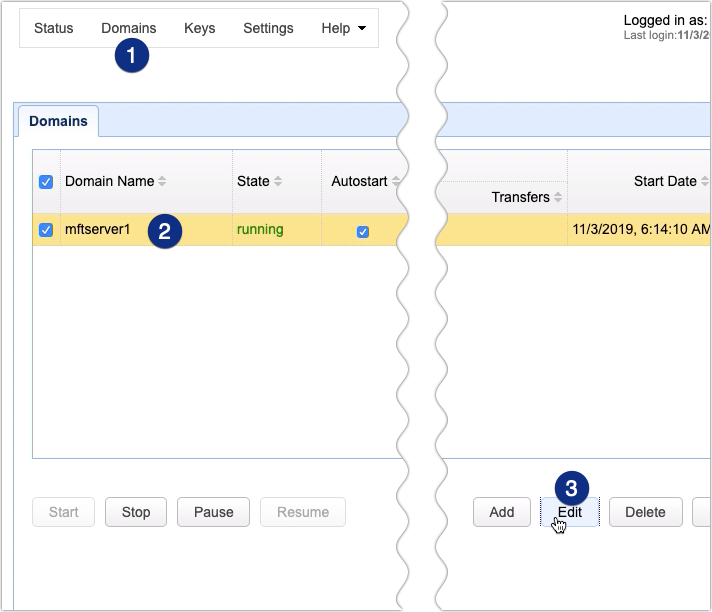Open the Status menu item
Screen dimensions: 712x612
(x=53, y=28)
